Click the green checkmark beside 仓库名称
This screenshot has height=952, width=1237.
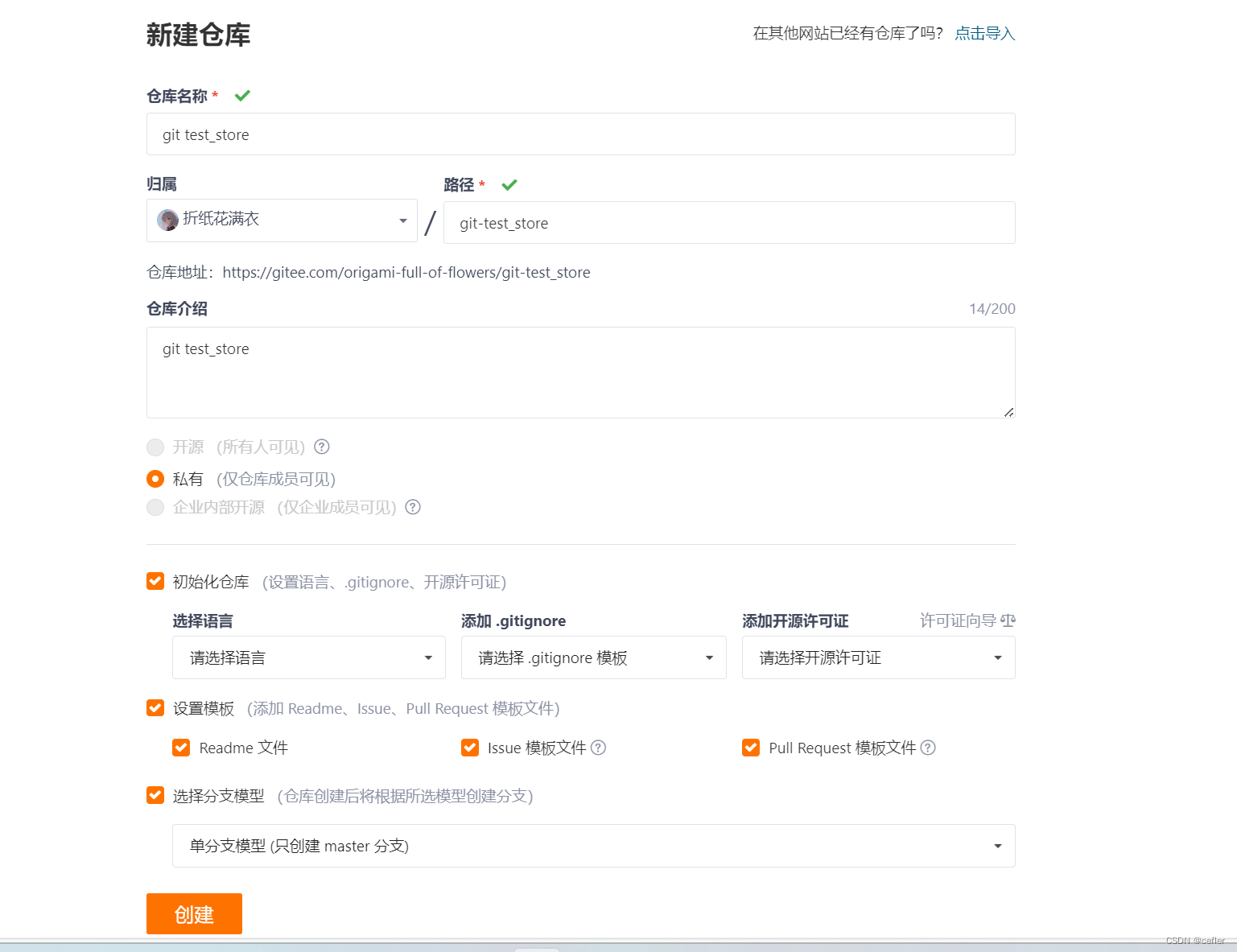(x=241, y=95)
